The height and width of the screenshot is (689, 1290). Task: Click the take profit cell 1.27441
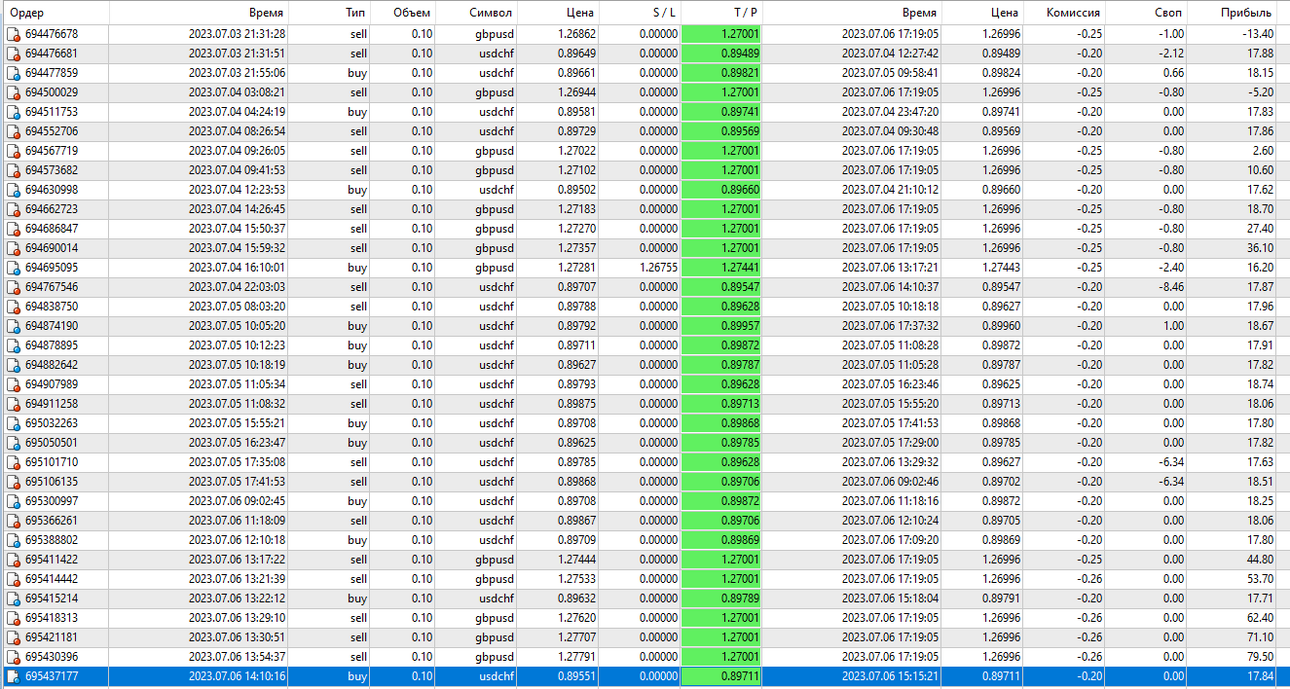tap(720, 268)
